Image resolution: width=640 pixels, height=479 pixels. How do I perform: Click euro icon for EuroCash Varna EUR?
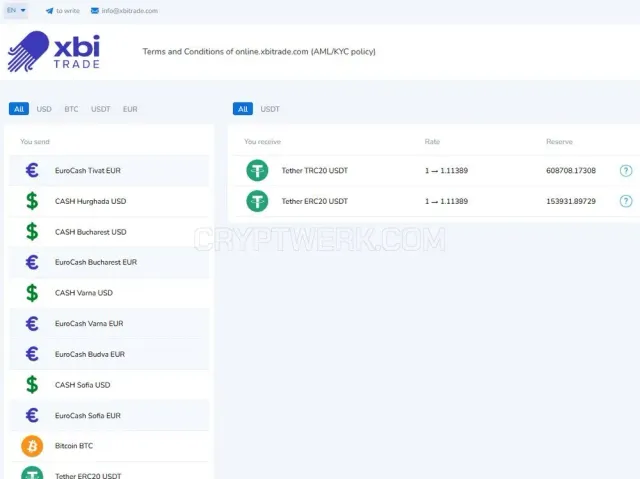click(x=32, y=324)
